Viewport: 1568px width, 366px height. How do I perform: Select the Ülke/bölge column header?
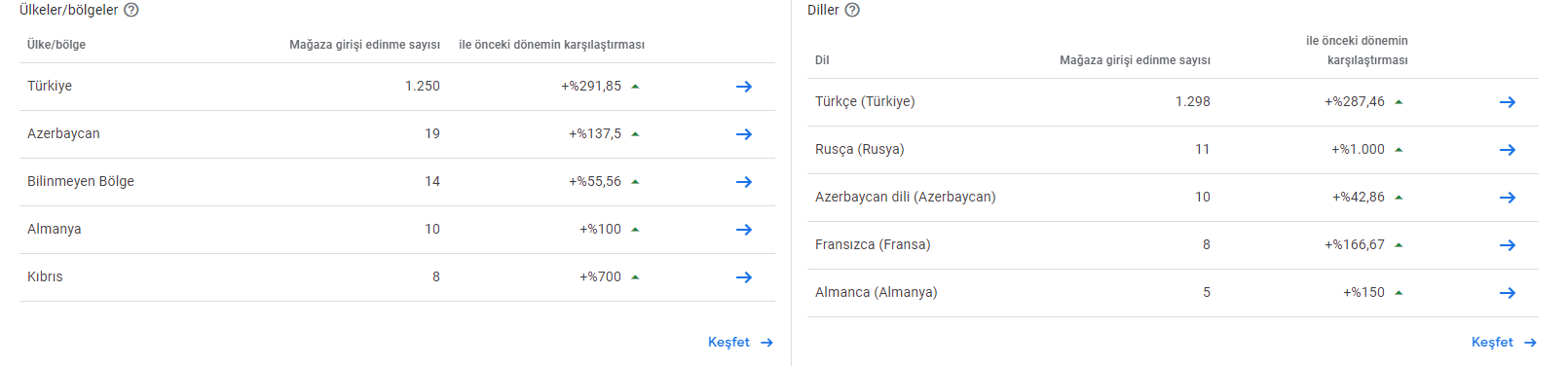coord(56,45)
